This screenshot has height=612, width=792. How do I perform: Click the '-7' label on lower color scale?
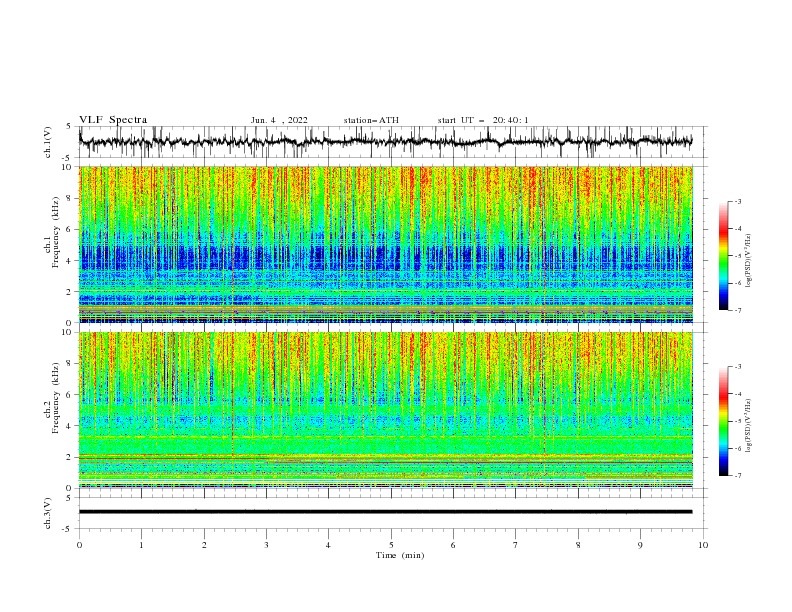tap(737, 476)
